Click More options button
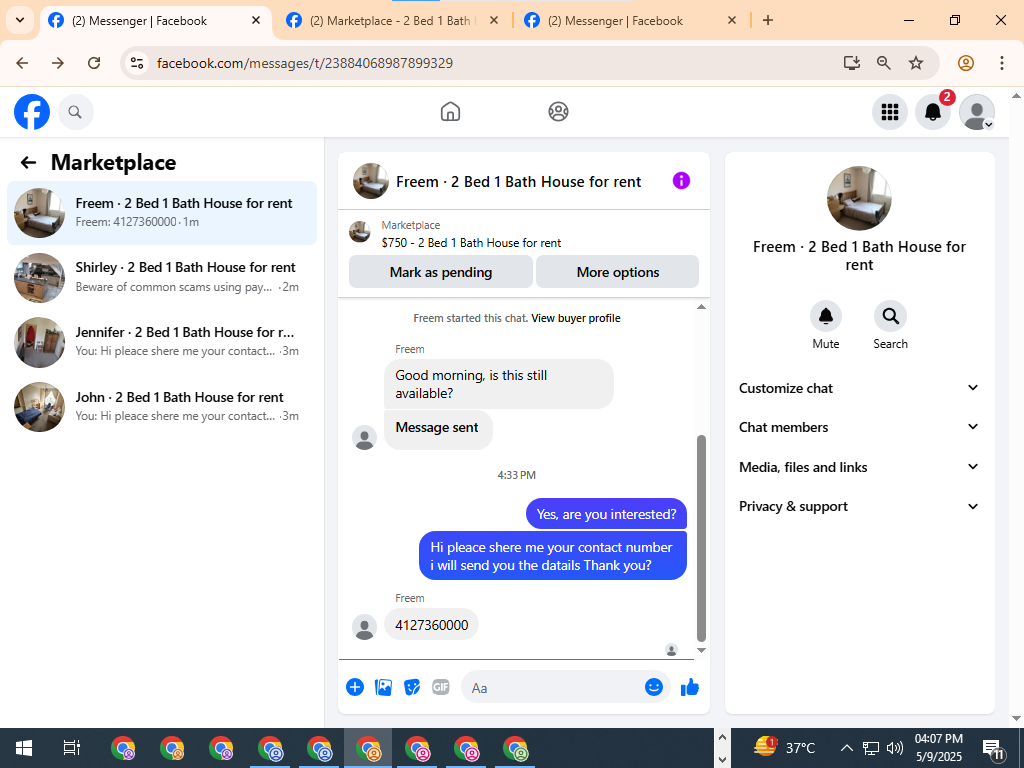Image resolution: width=1024 pixels, height=768 pixels. [617, 272]
